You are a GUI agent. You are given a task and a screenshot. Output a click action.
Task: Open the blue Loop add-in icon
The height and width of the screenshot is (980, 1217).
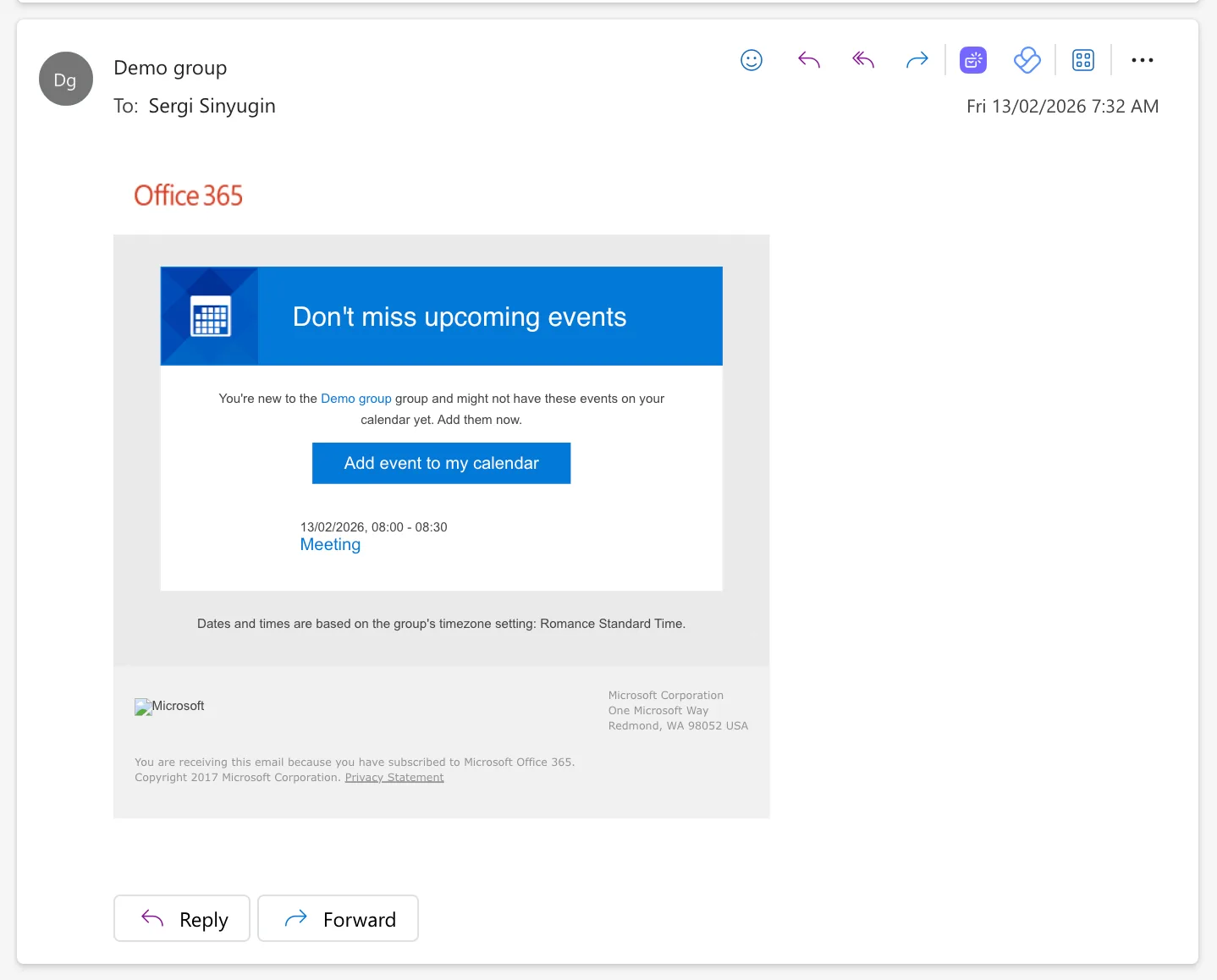[x=1027, y=59]
